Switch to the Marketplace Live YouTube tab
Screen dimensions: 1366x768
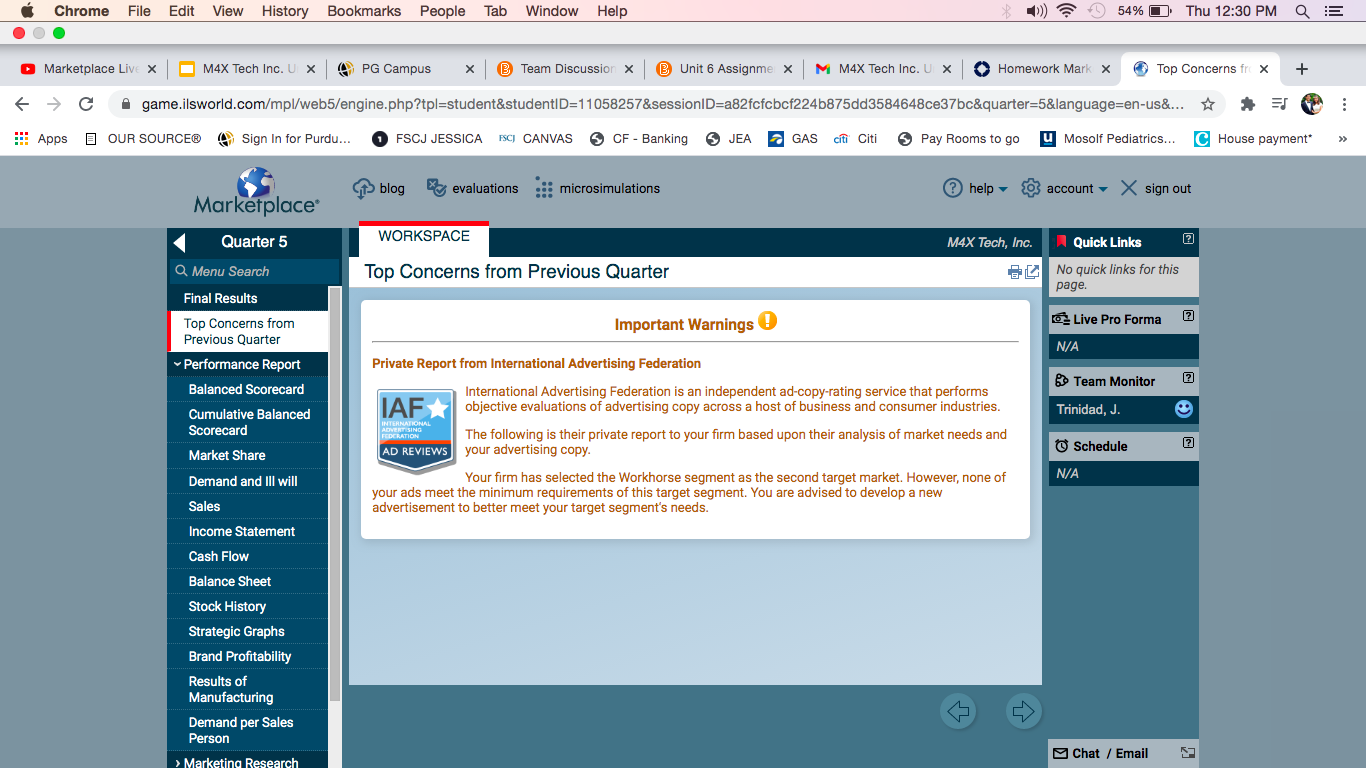pos(88,69)
